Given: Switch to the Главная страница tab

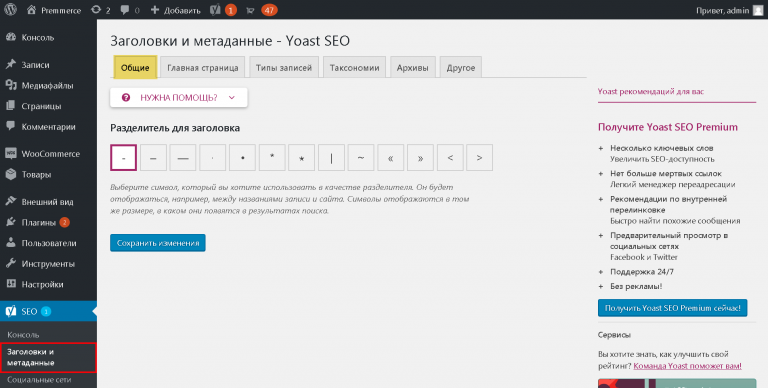Looking at the screenshot, I should click(x=203, y=68).
